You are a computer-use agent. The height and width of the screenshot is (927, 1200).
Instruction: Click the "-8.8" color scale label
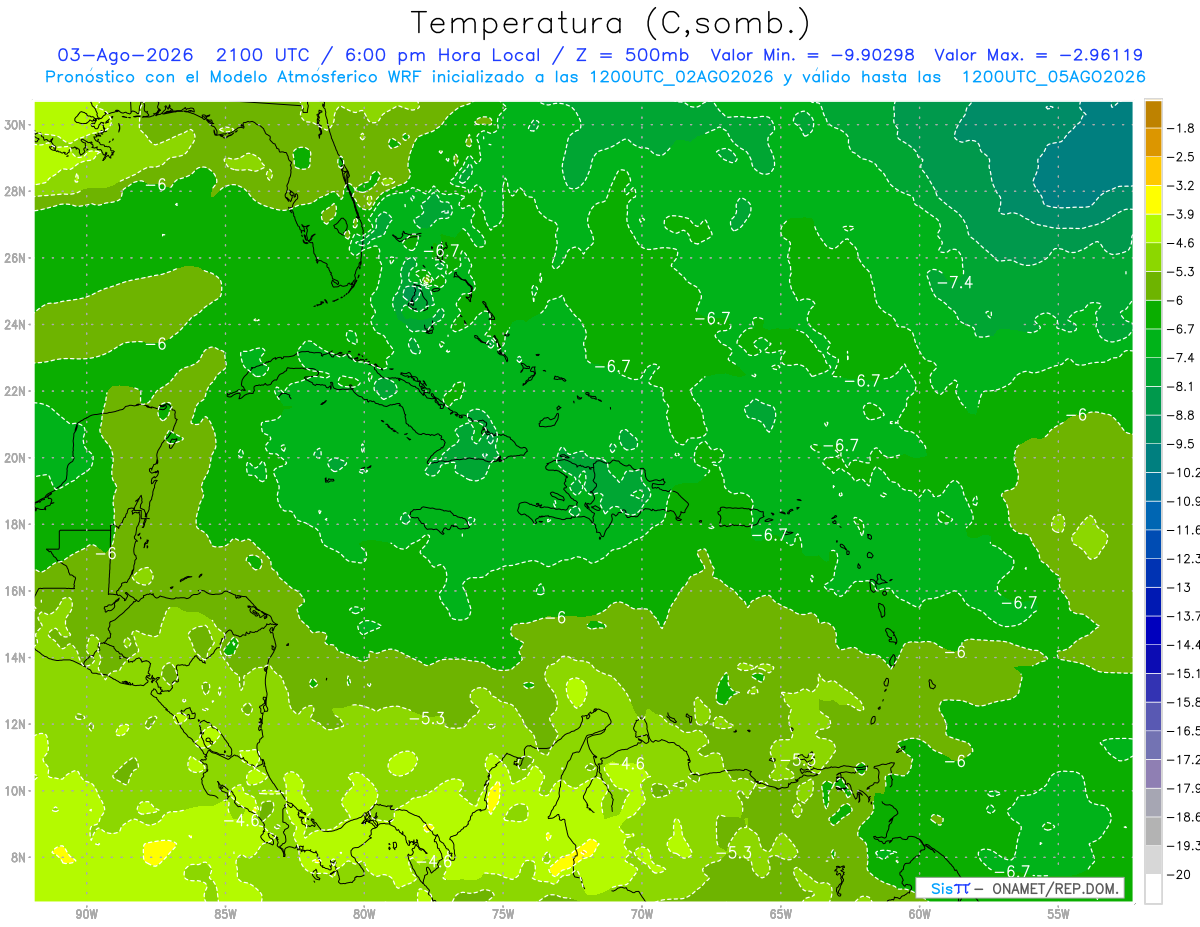(1180, 415)
